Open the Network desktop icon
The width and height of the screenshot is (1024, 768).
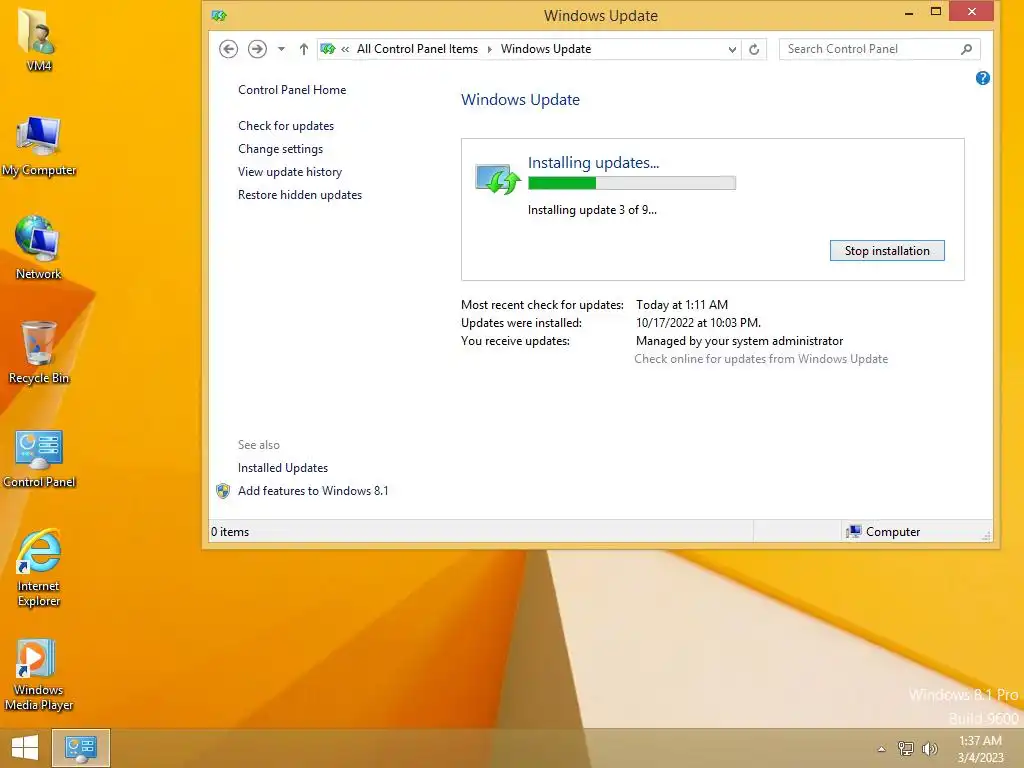tap(38, 247)
